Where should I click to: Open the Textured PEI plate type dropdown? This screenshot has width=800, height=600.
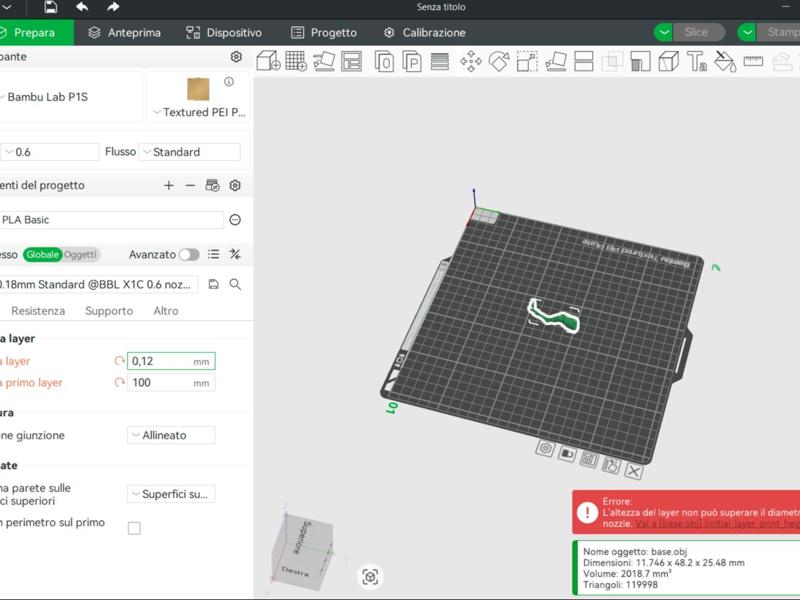click(198, 112)
